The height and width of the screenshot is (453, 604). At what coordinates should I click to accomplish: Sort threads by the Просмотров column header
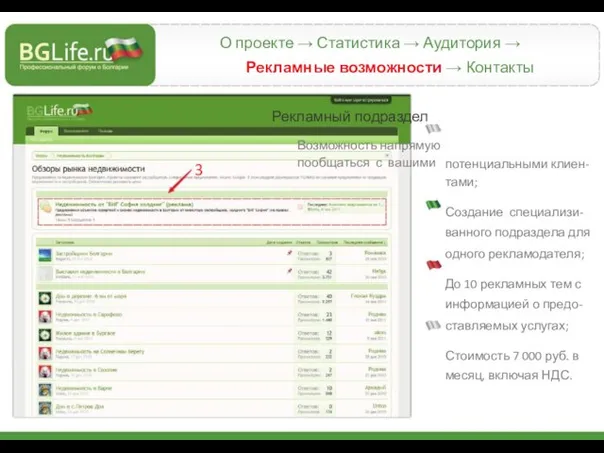(x=327, y=242)
